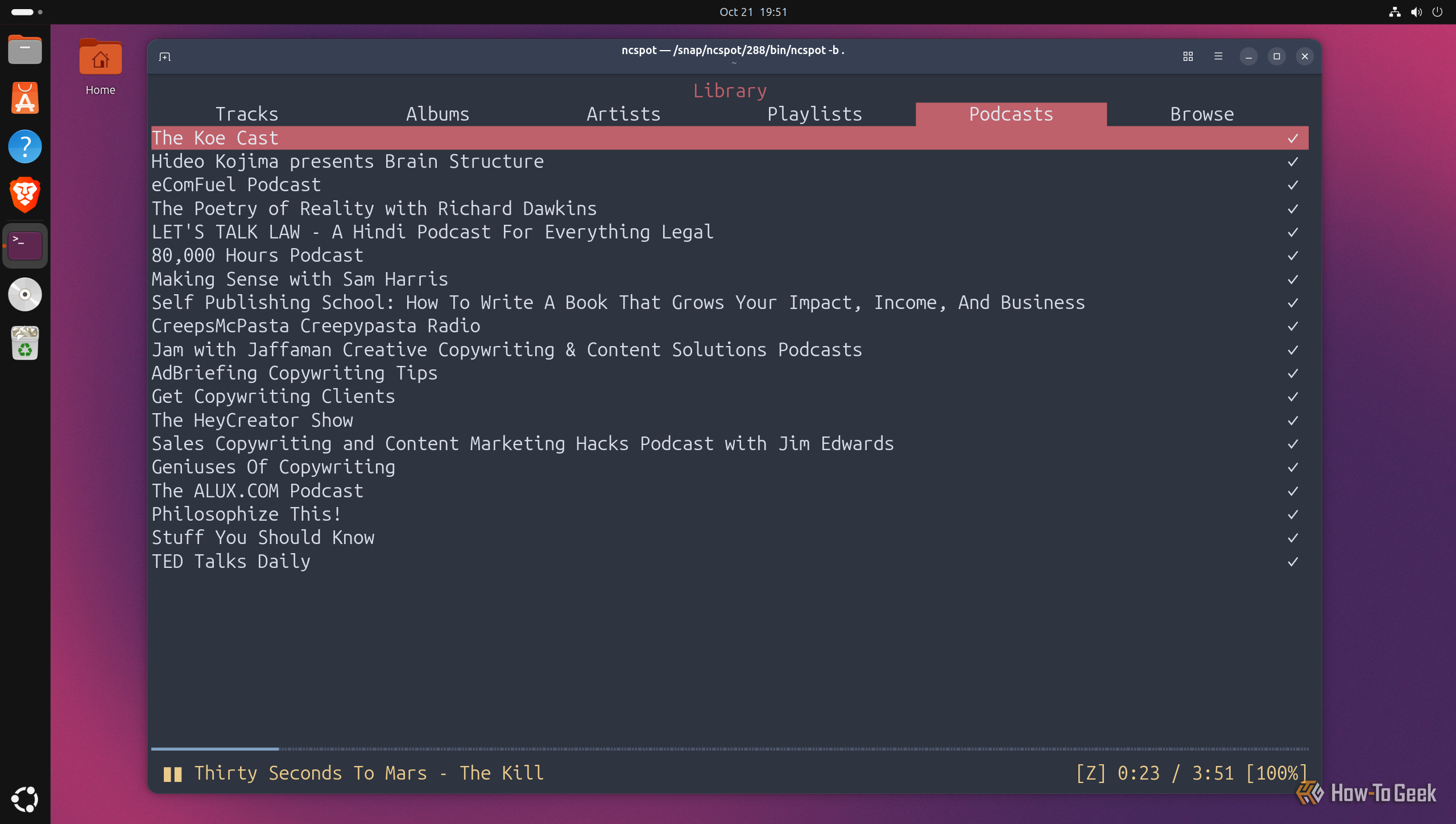Toggle saved checkmark for eComFuel Podcast
1456x824 pixels.
(1293, 185)
